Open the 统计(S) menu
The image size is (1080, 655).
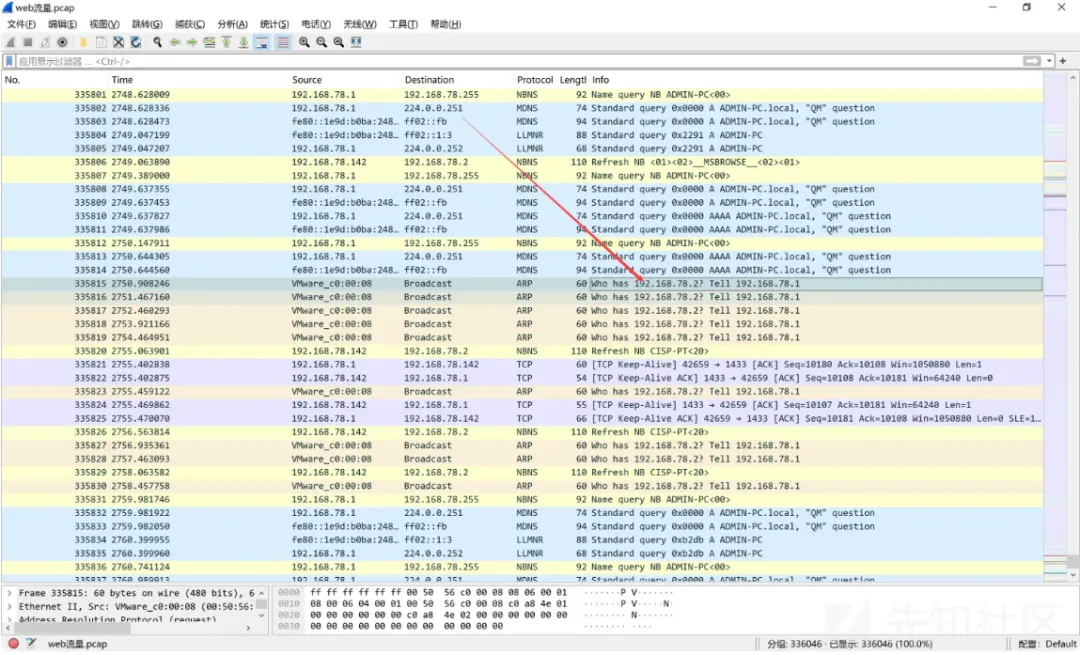tap(274, 24)
